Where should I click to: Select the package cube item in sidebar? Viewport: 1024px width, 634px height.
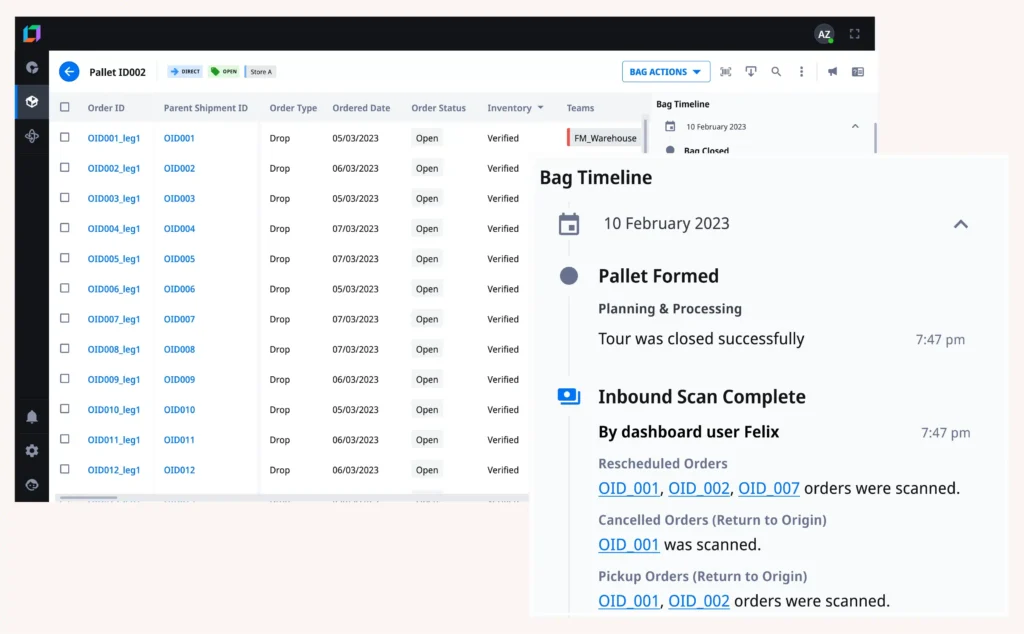[32, 102]
